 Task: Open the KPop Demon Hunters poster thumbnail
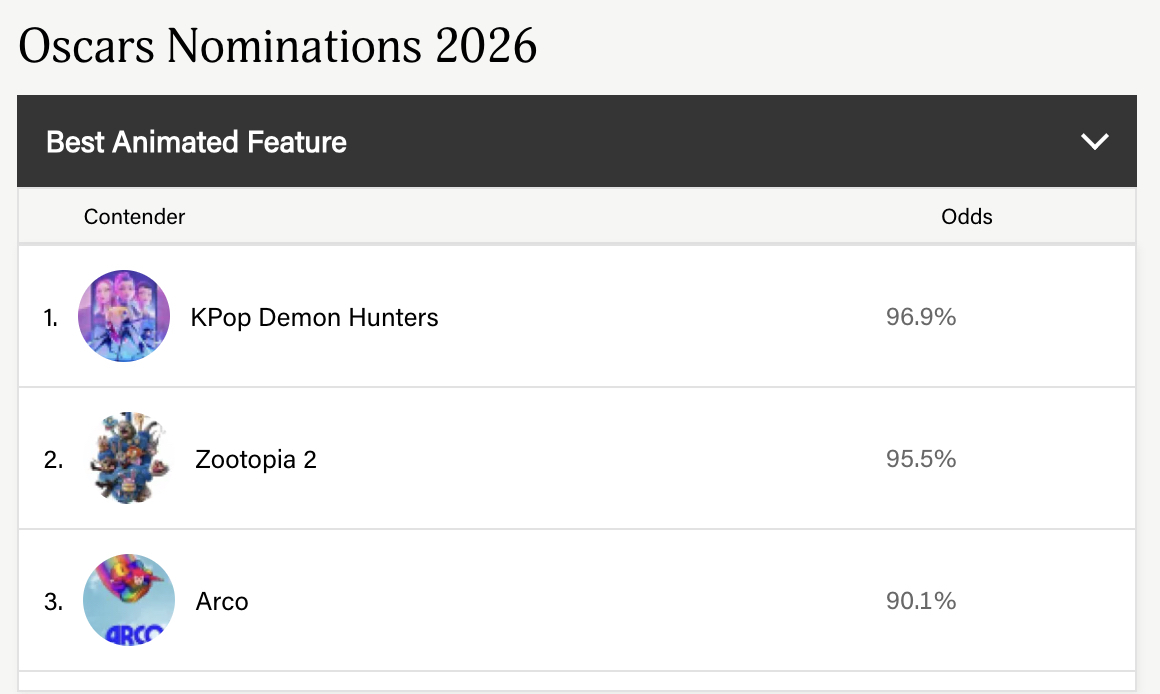pyautogui.click(x=124, y=316)
